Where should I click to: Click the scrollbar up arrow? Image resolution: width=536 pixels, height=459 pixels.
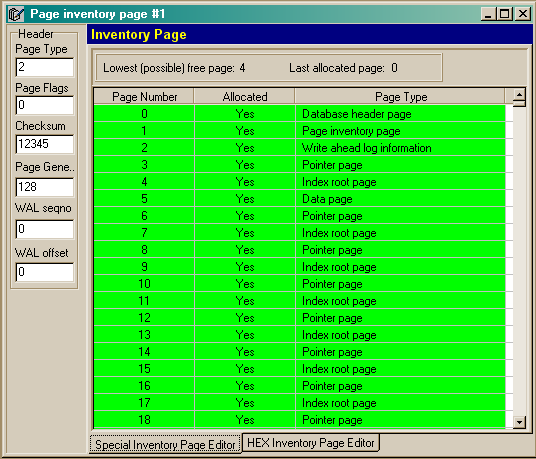[x=519, y=94]
